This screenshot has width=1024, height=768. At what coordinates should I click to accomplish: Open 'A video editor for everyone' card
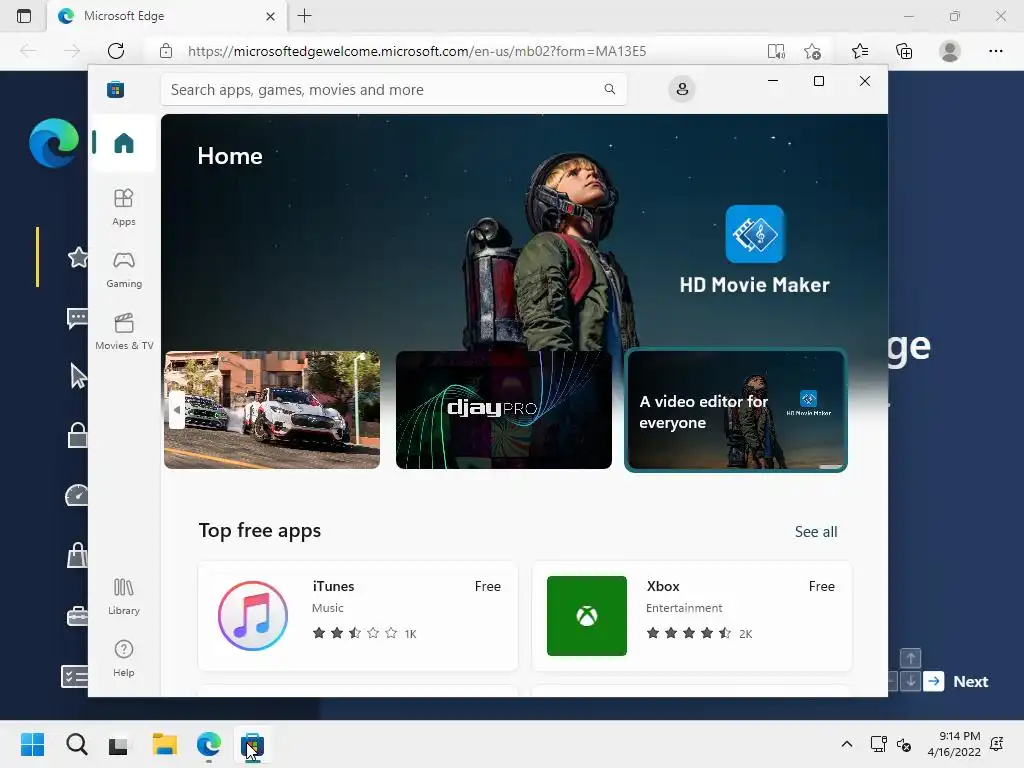736,409
